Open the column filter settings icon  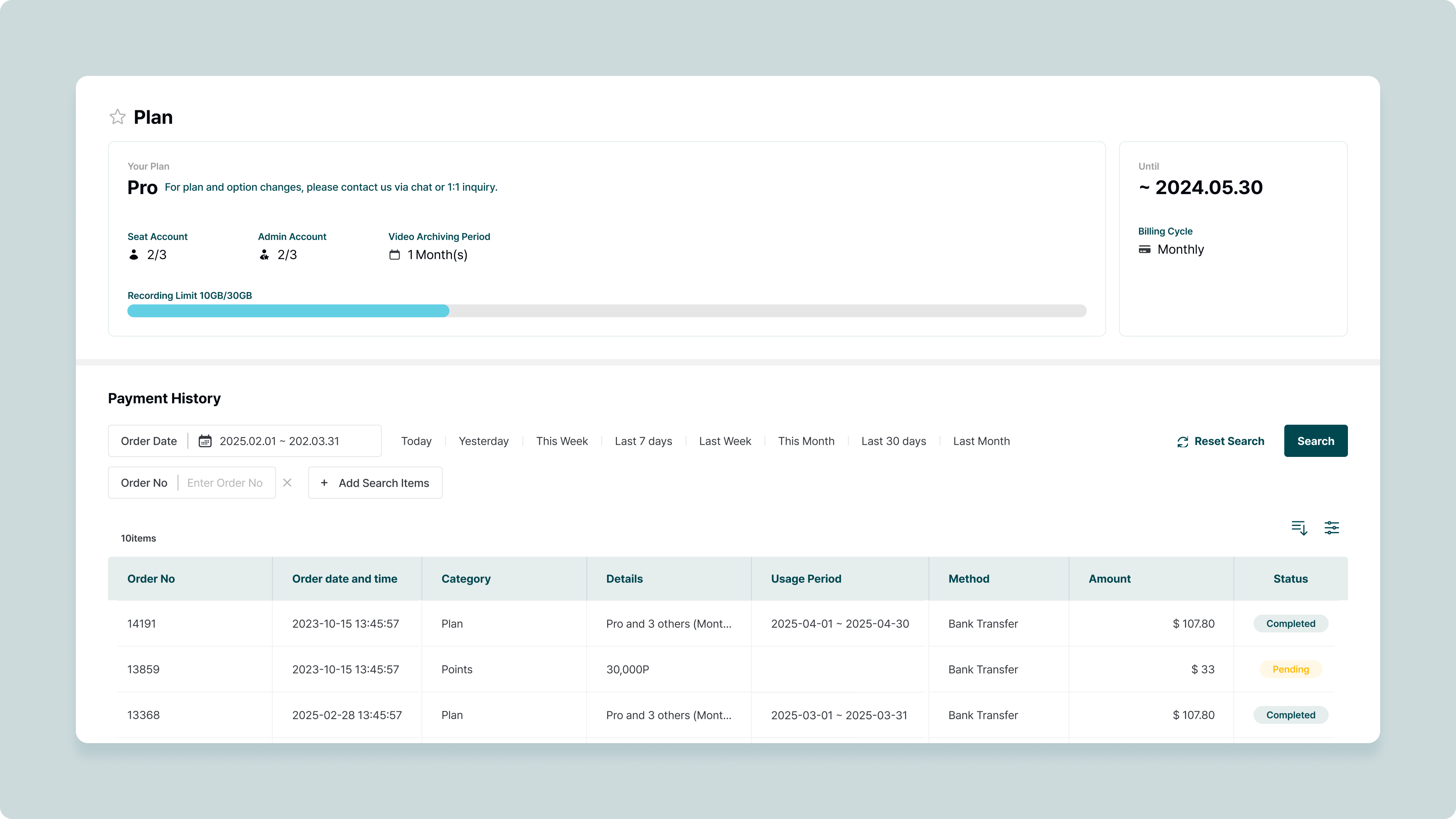(x=1332, y=527)
